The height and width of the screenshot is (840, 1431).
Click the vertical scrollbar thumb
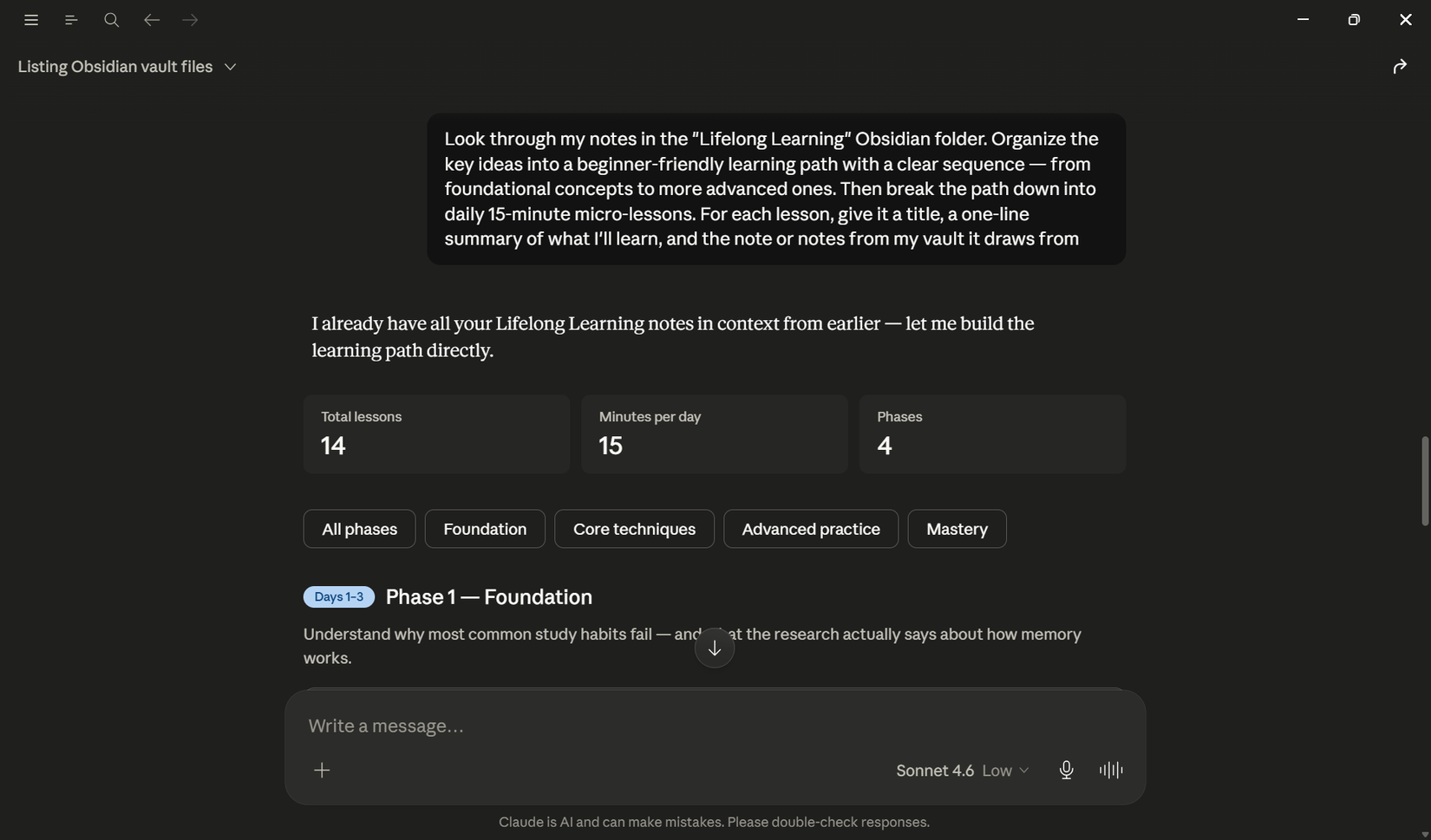[1425, 481]
